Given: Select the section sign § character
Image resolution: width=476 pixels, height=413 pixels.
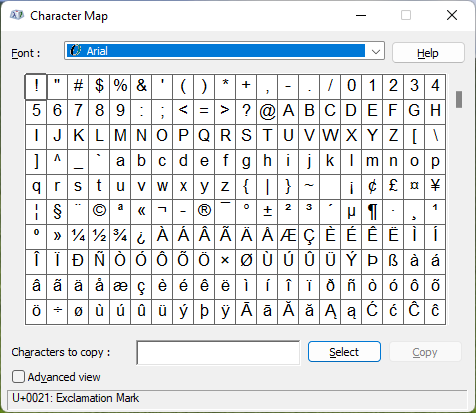Looking at the screenshot, I should [x=57, y=212].
